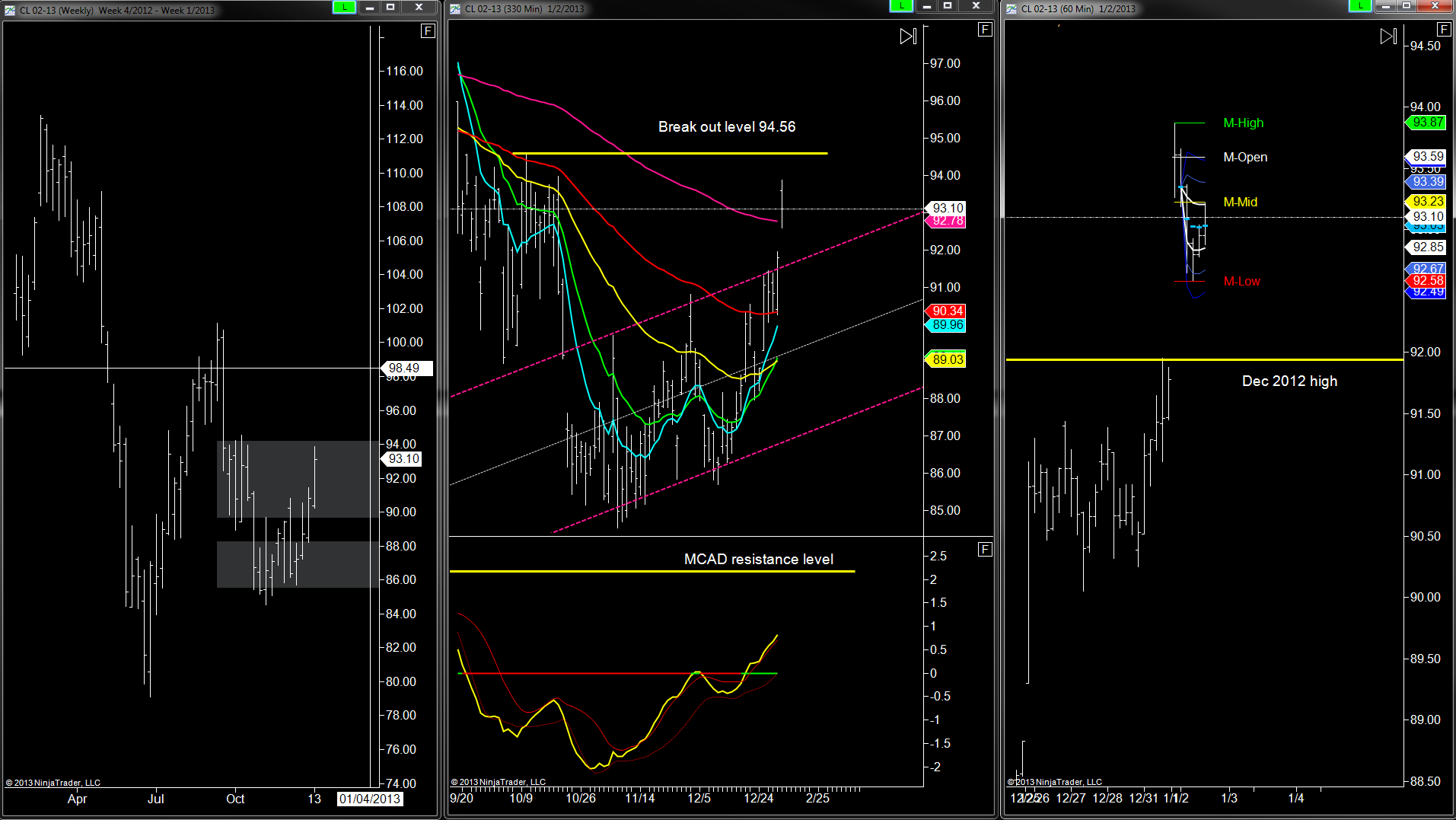Image resolution: width=1456 pixels, height=820 pixels.
Task: Maximize the 60 Min chart window
Action: pyautogui.click(x=1407, y=6)
